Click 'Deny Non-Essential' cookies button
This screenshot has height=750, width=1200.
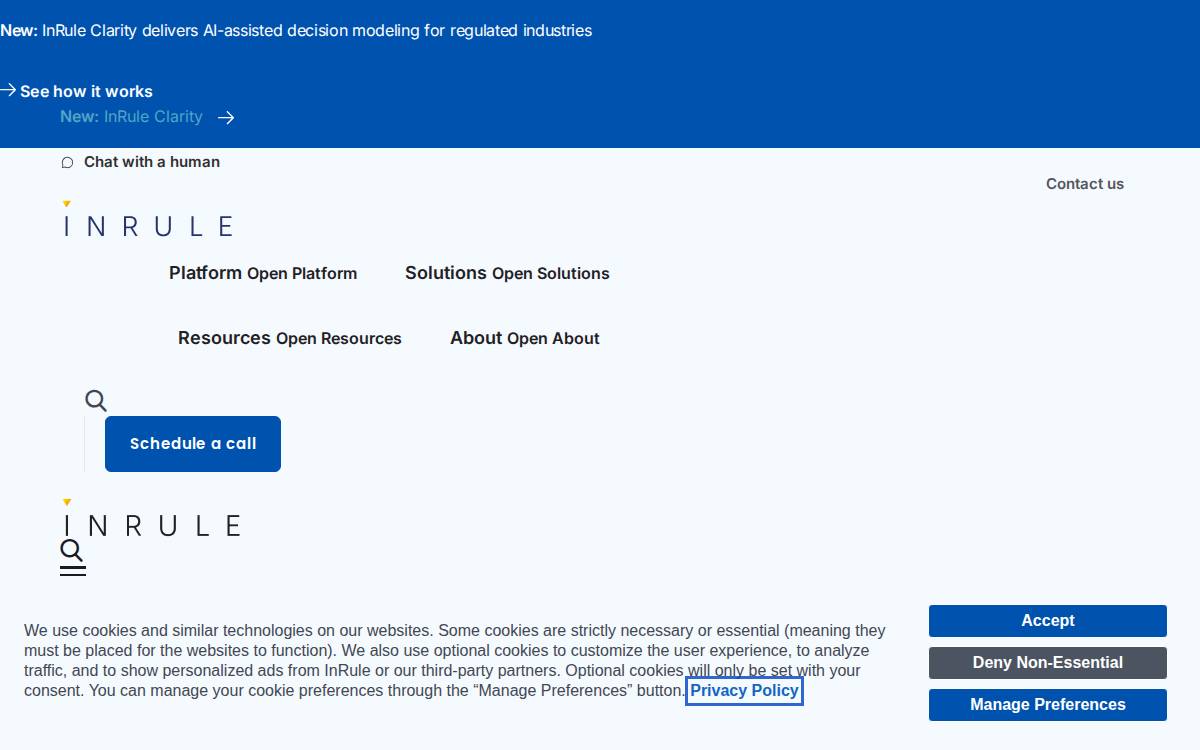pos(1048,663)
